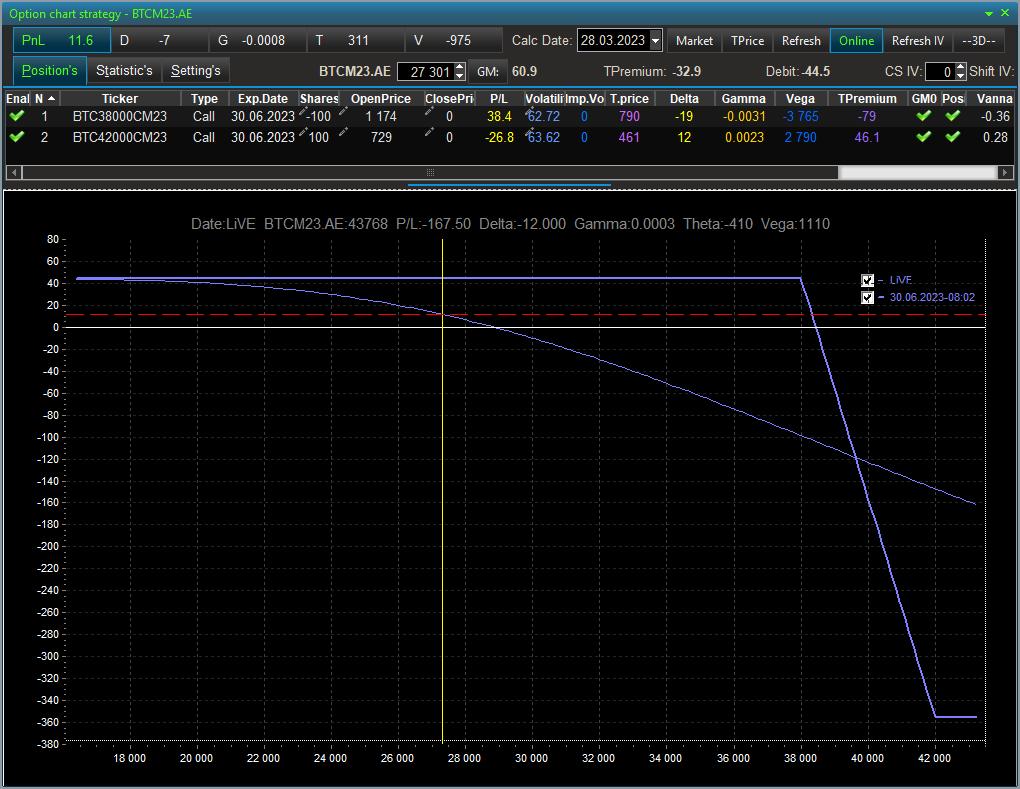Edit ClosePrice pencil icon for BTC42000CM23
This screenshot has width=1020, height=789.
[x=429, y=133]
